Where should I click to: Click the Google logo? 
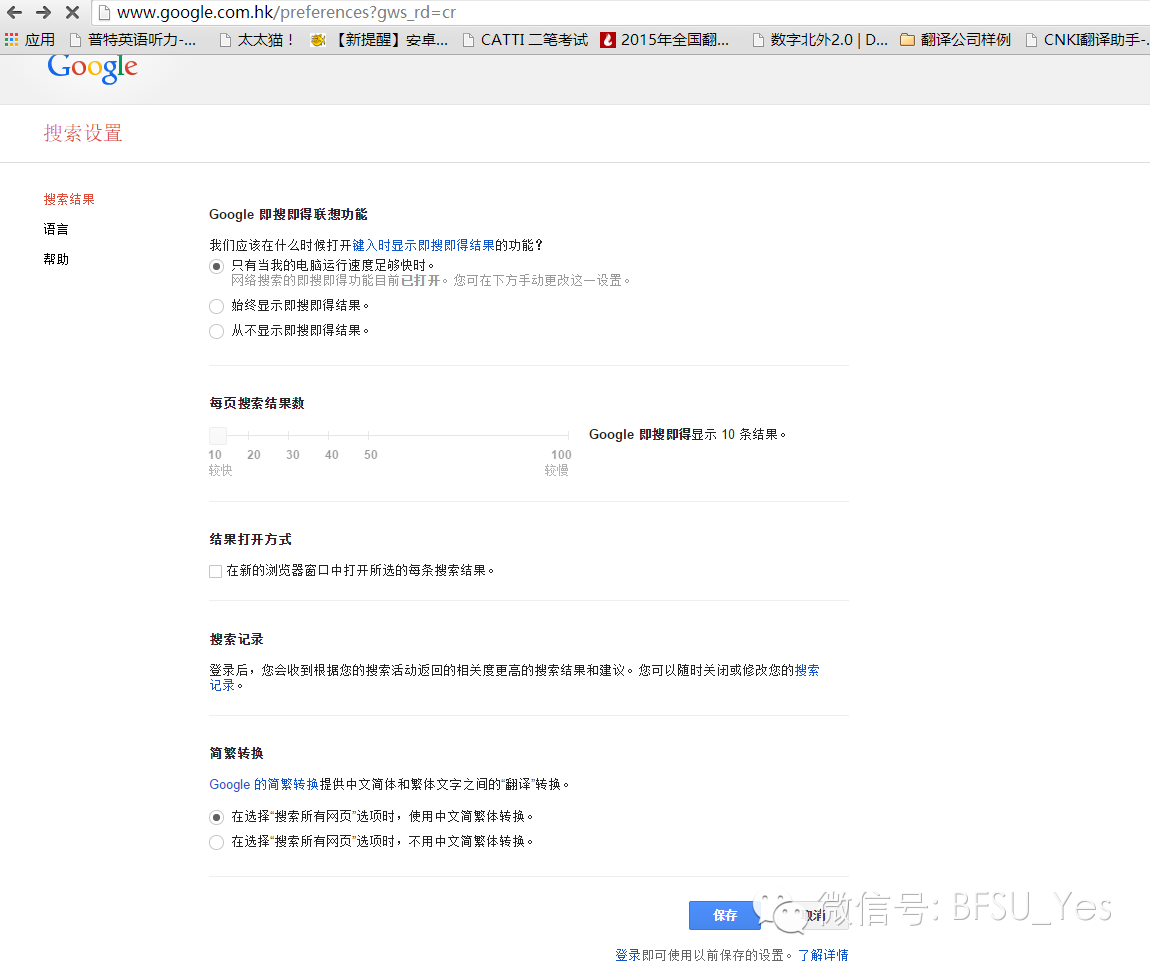coord(92,68)
